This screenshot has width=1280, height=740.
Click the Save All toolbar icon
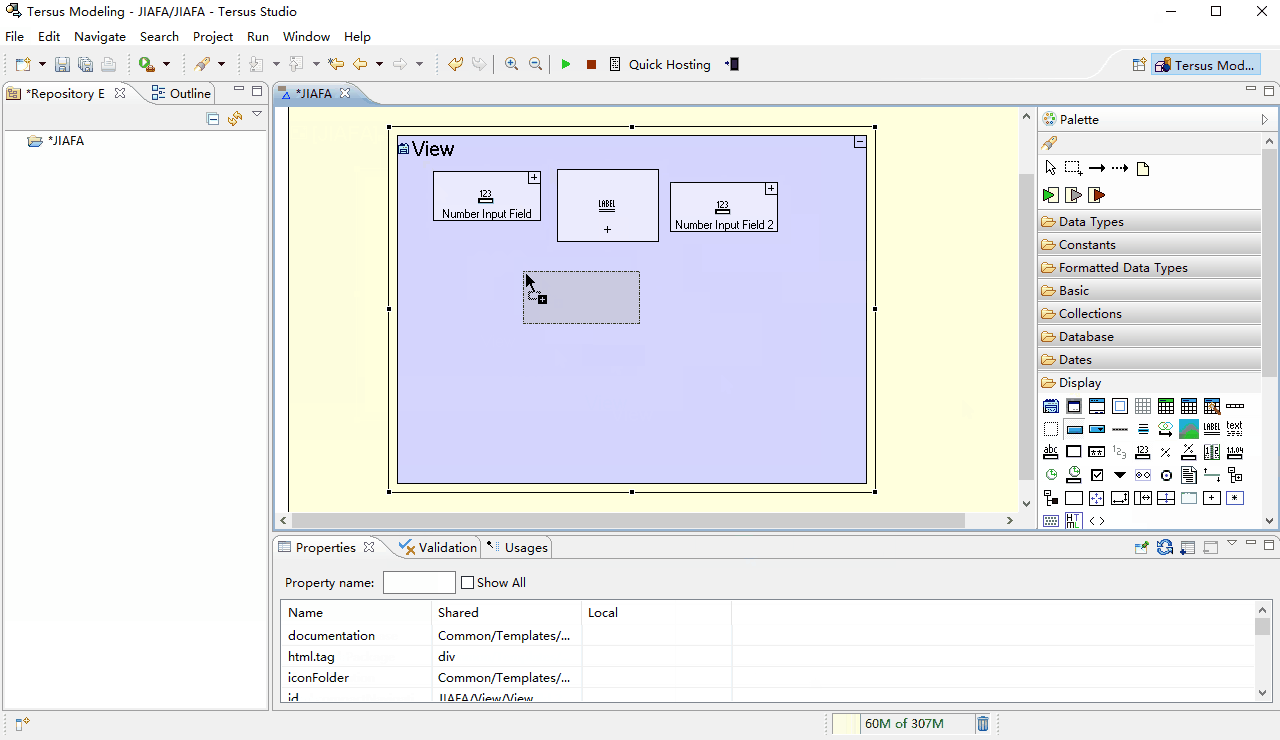(x=85, y=64)
